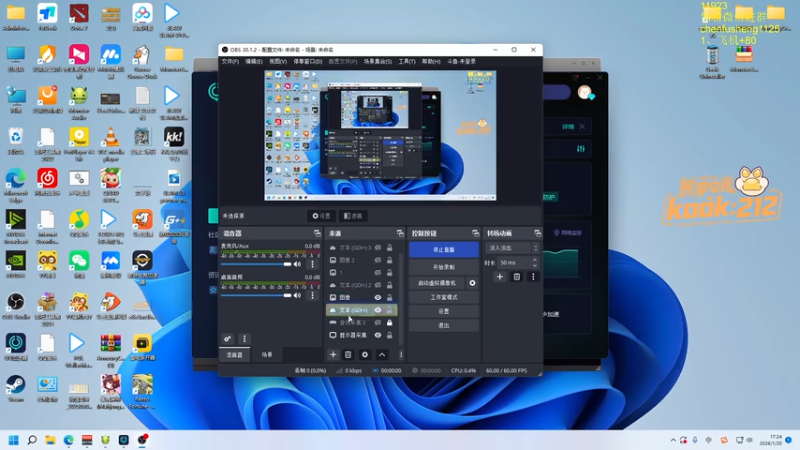Open sources toolbar more-options dots
800x450 pixels.
click(x=401, y=355)
